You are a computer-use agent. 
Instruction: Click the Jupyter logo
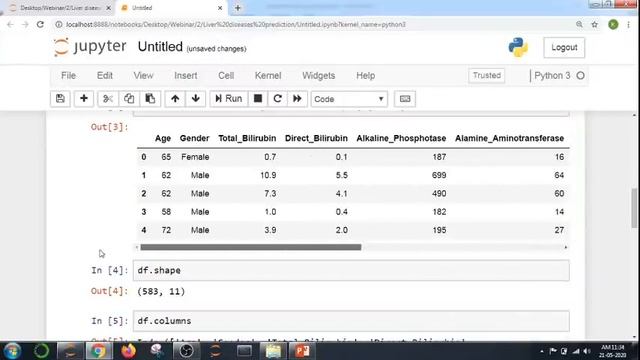click(x=90, y=47)
